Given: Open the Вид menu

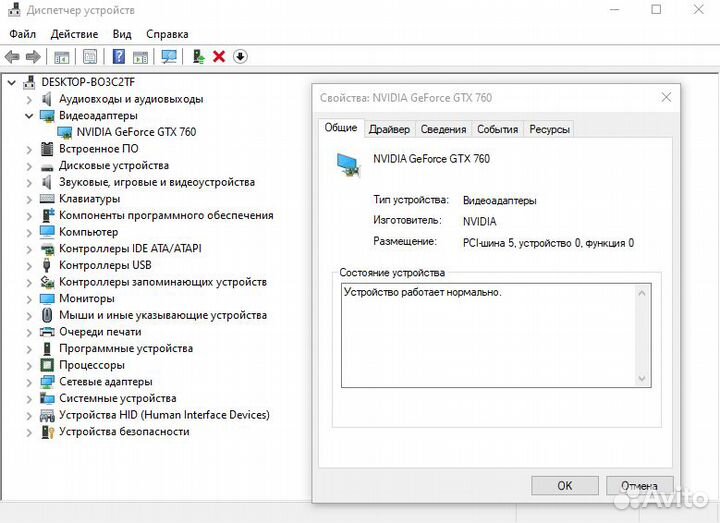Looking at the screenshot, I should 122,34.
